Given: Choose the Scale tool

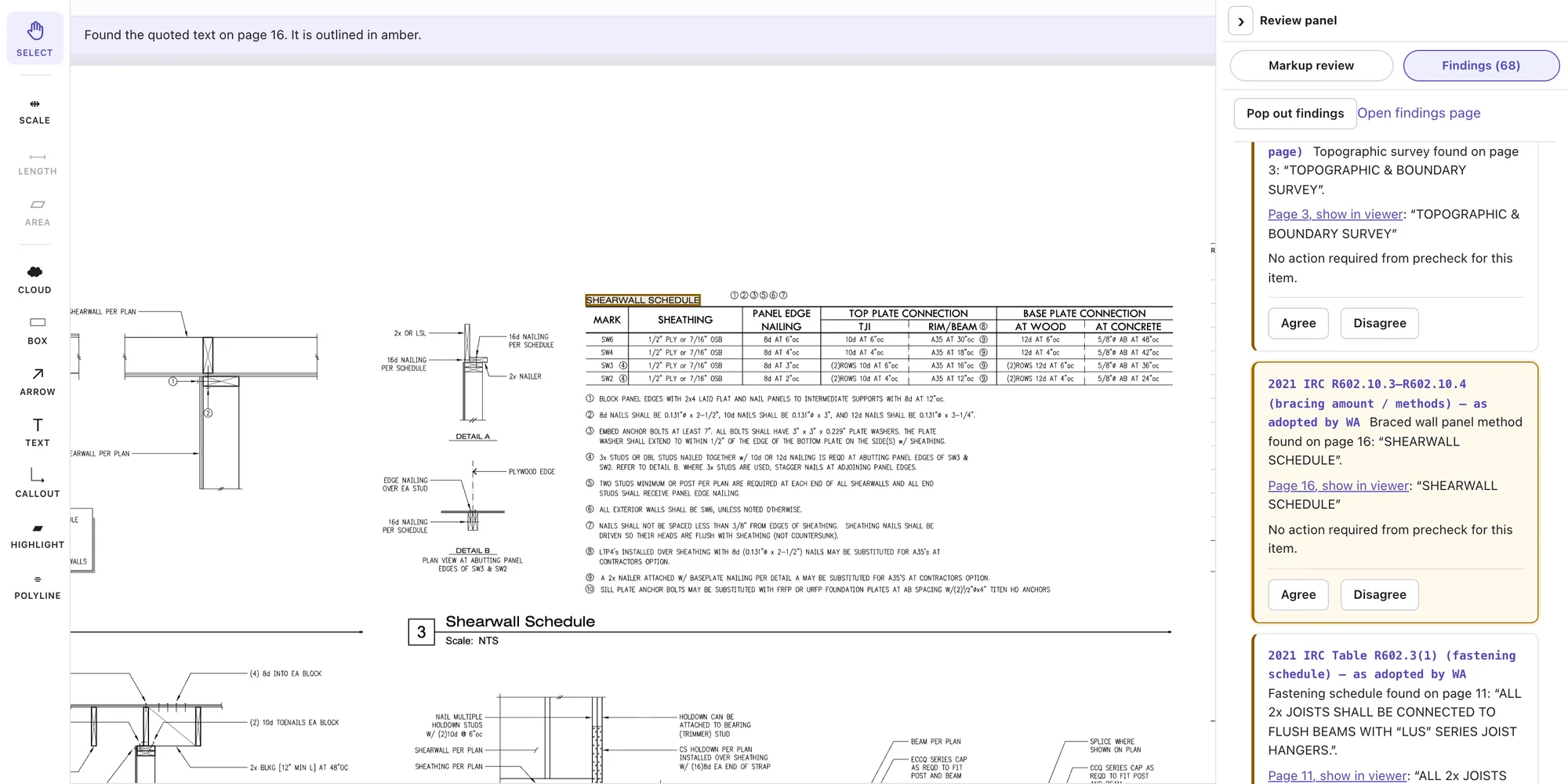Looking at the screenshot, I should tap(35, 112).
